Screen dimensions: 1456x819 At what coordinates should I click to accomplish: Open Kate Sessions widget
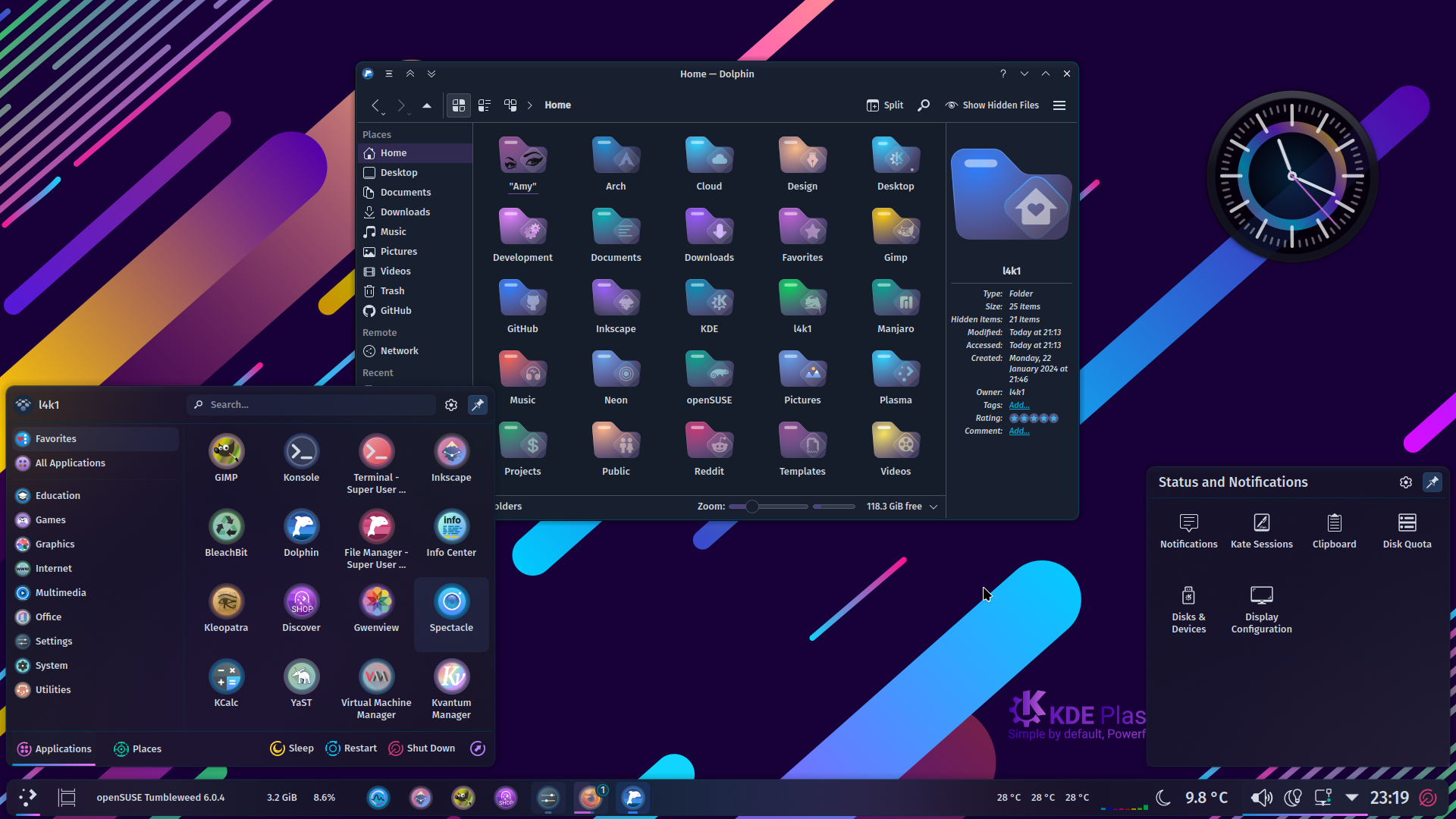[1261, 531]
